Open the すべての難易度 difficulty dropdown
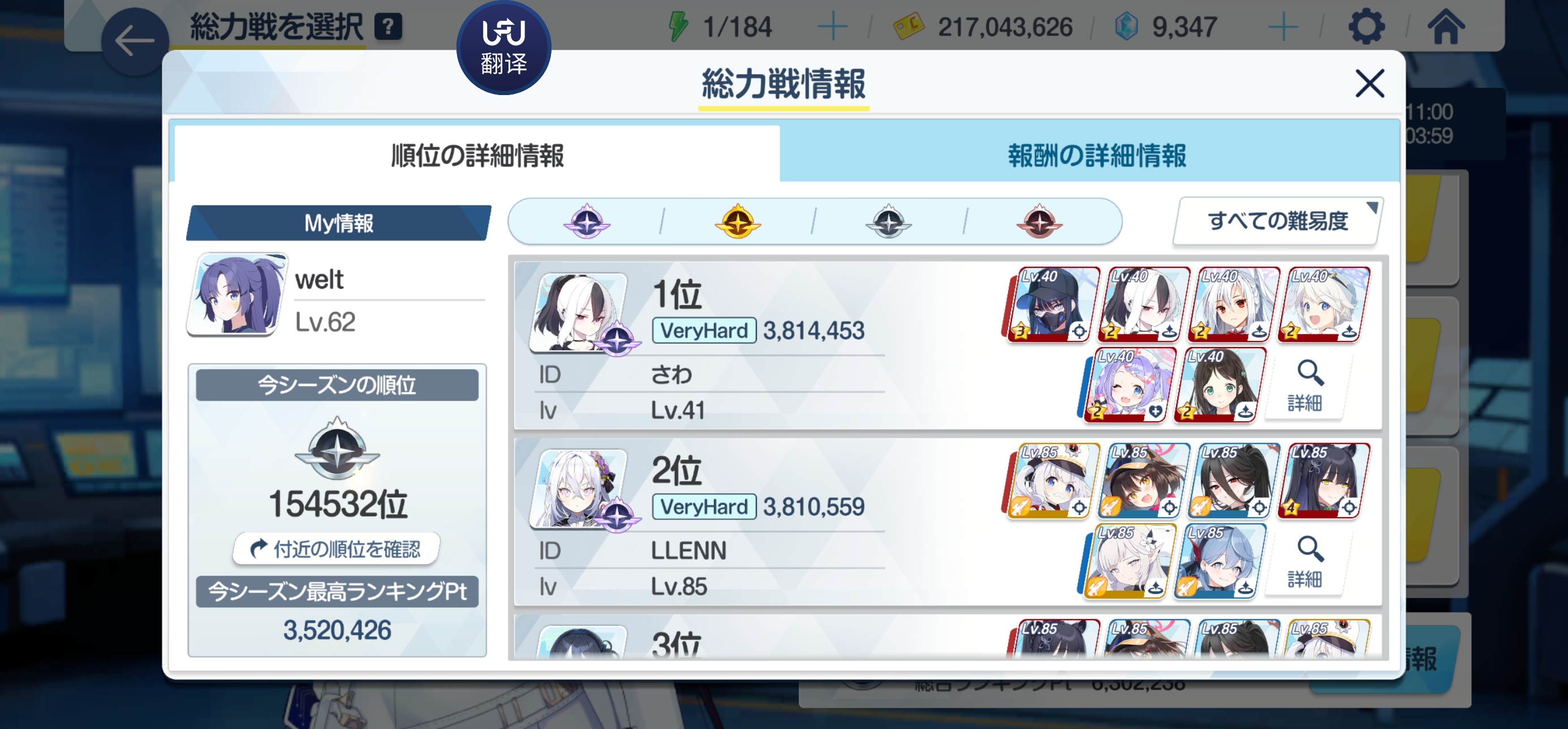This screenshot has width=1568, height=729. click(1277, 221)
